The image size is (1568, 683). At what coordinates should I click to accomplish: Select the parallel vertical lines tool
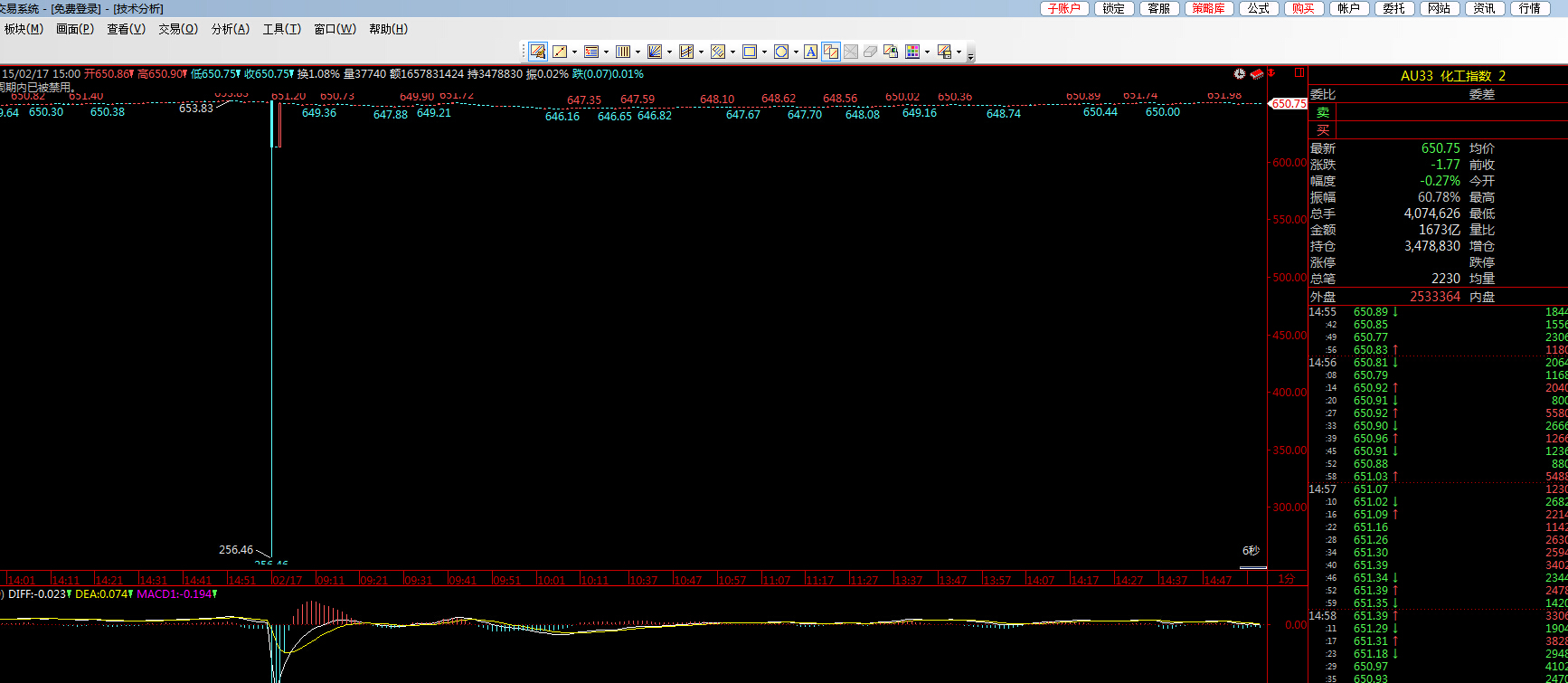pos(622,52)
